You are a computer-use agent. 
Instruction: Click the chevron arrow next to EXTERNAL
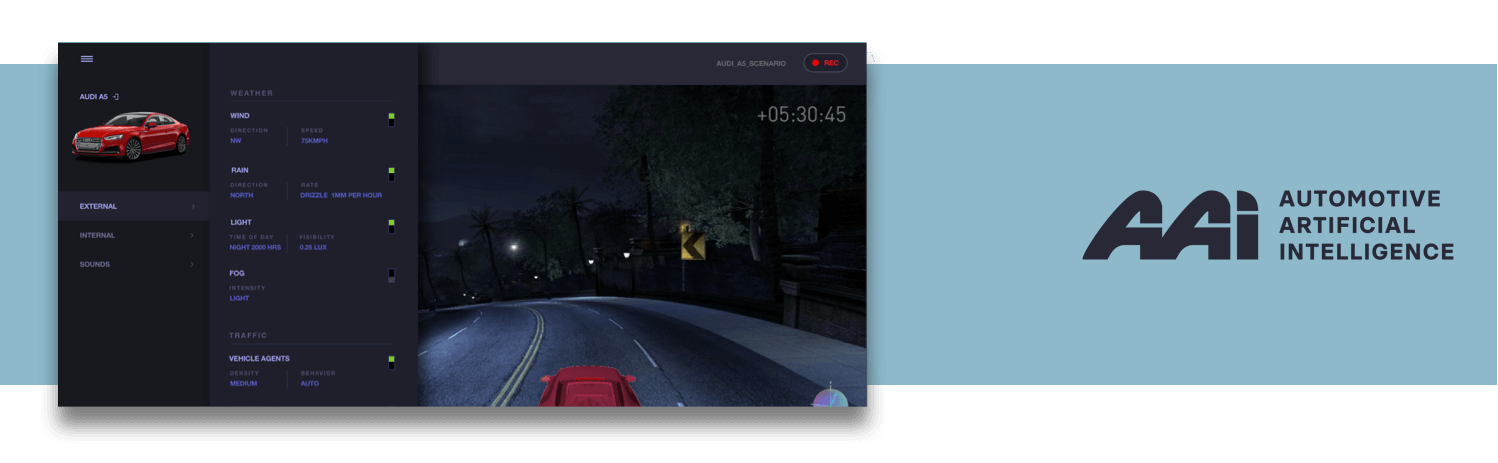pyautogui.click(x=193, y=207)
